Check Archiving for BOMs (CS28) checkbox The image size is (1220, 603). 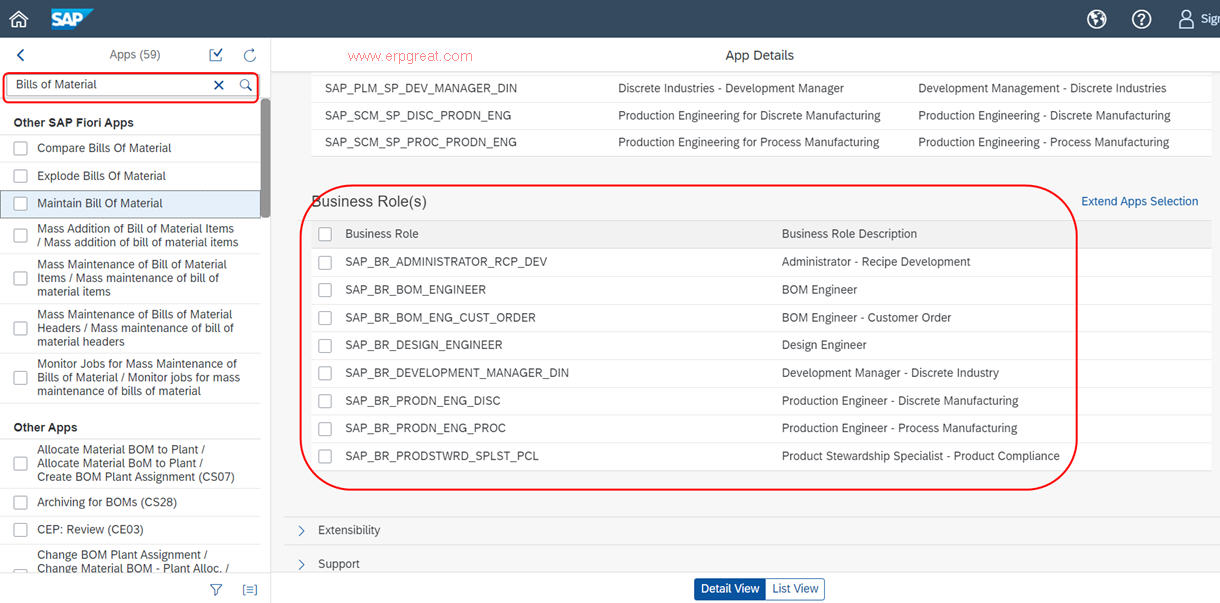click(20, 502)
